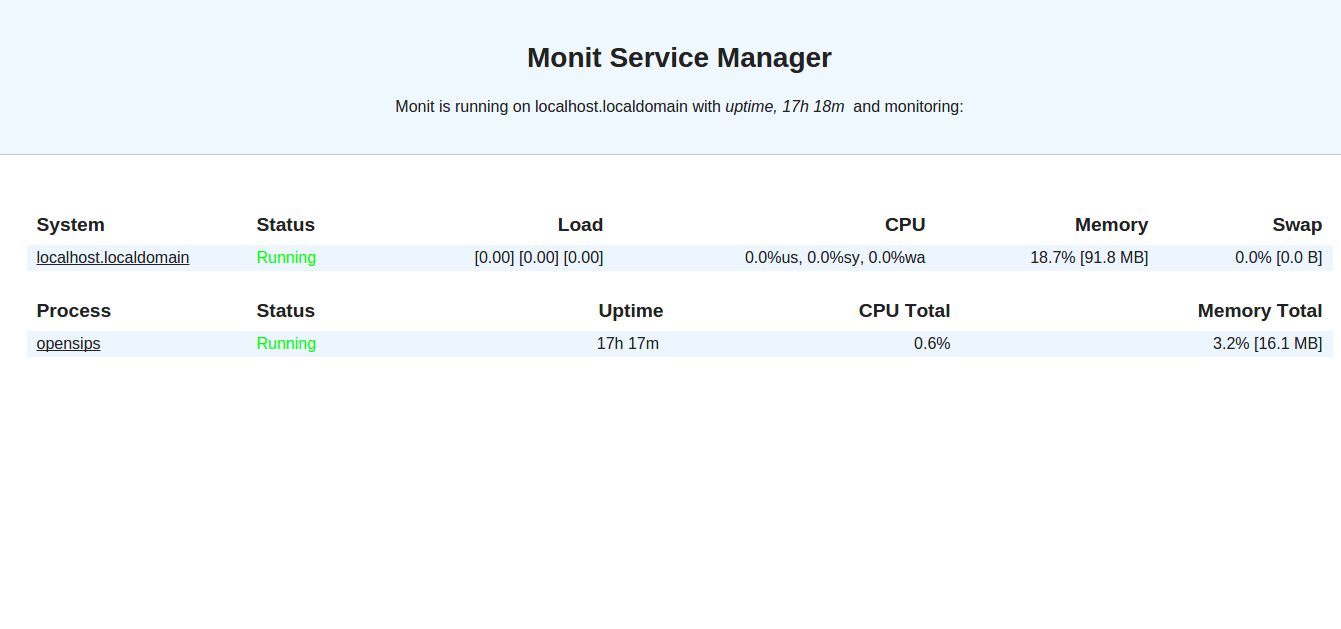Click the 18.7% [91.8 MB] memory value
Screen dimensions: 1341x629
pos(1089,258)
